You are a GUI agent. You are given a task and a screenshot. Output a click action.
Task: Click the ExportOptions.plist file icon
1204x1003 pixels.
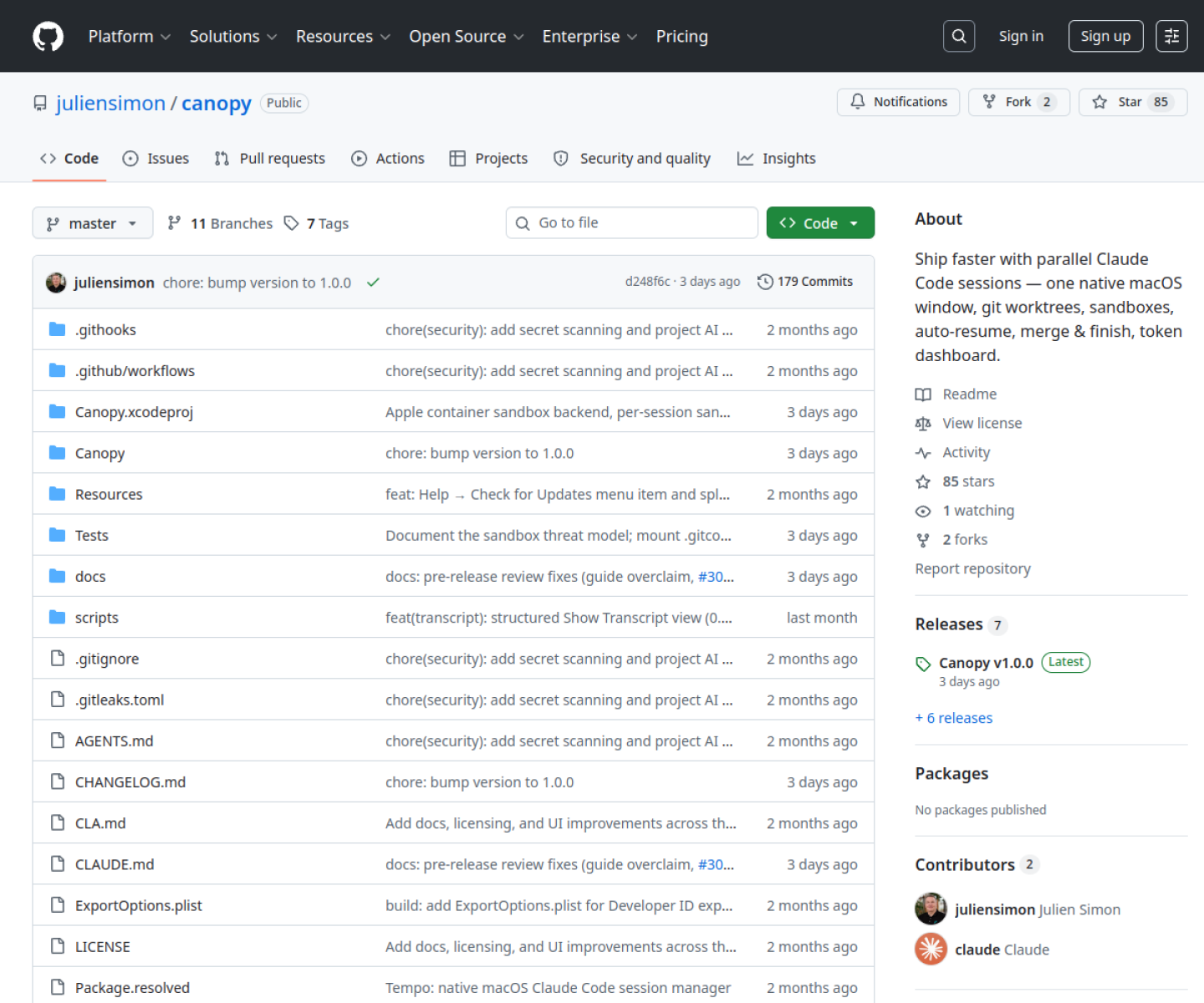[57, 905]
